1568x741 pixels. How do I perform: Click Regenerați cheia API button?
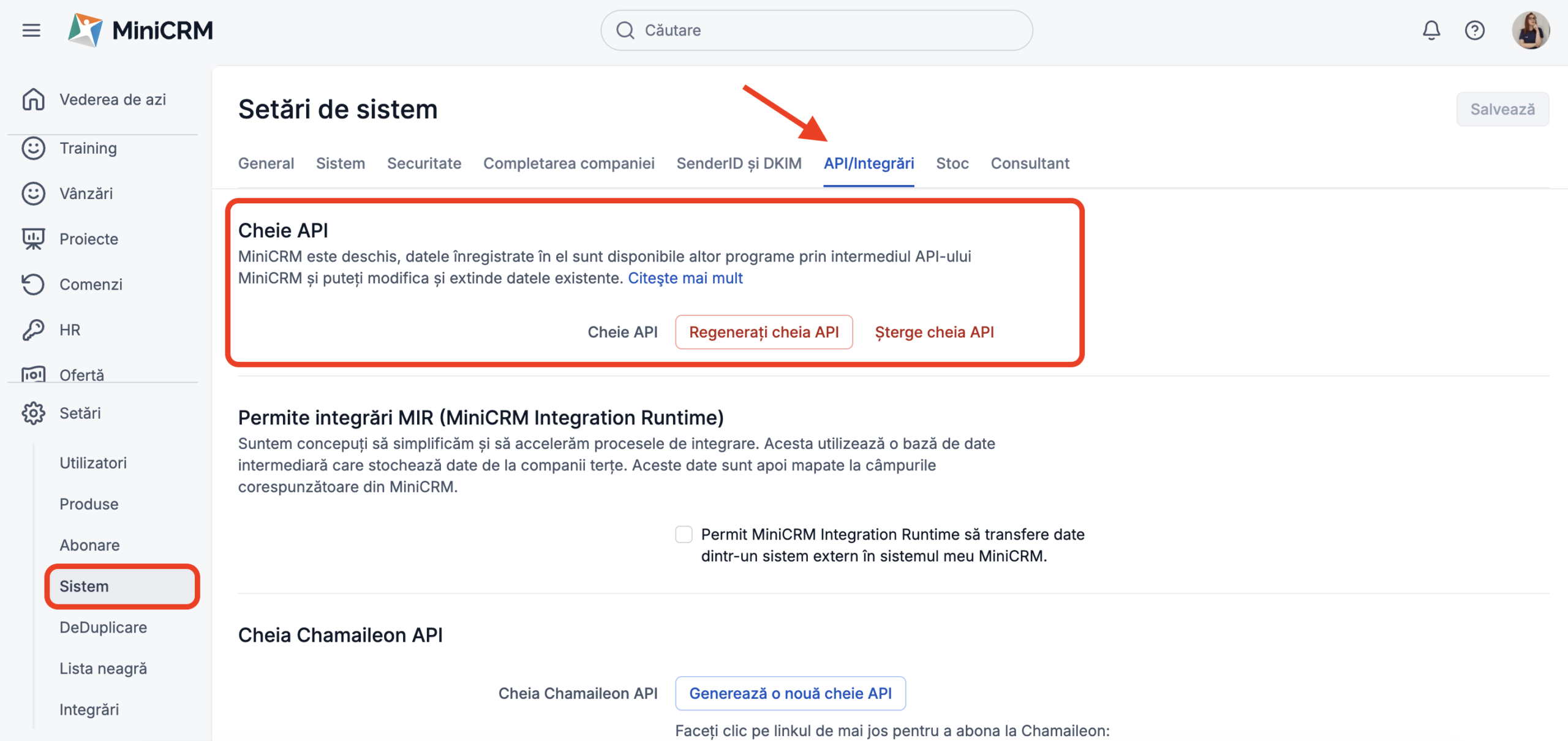(x=764, y=332)
